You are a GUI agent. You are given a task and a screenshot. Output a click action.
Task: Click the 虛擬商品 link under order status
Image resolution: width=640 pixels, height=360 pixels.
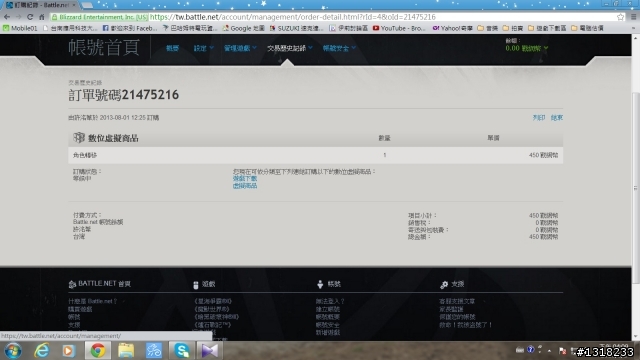click(x=245, y=186)
